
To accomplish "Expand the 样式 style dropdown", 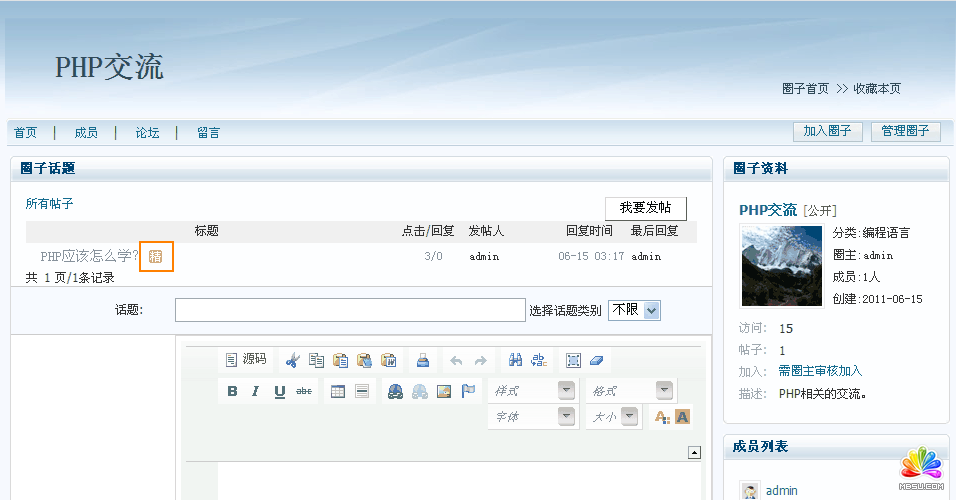I will click(x=566, y=390).
